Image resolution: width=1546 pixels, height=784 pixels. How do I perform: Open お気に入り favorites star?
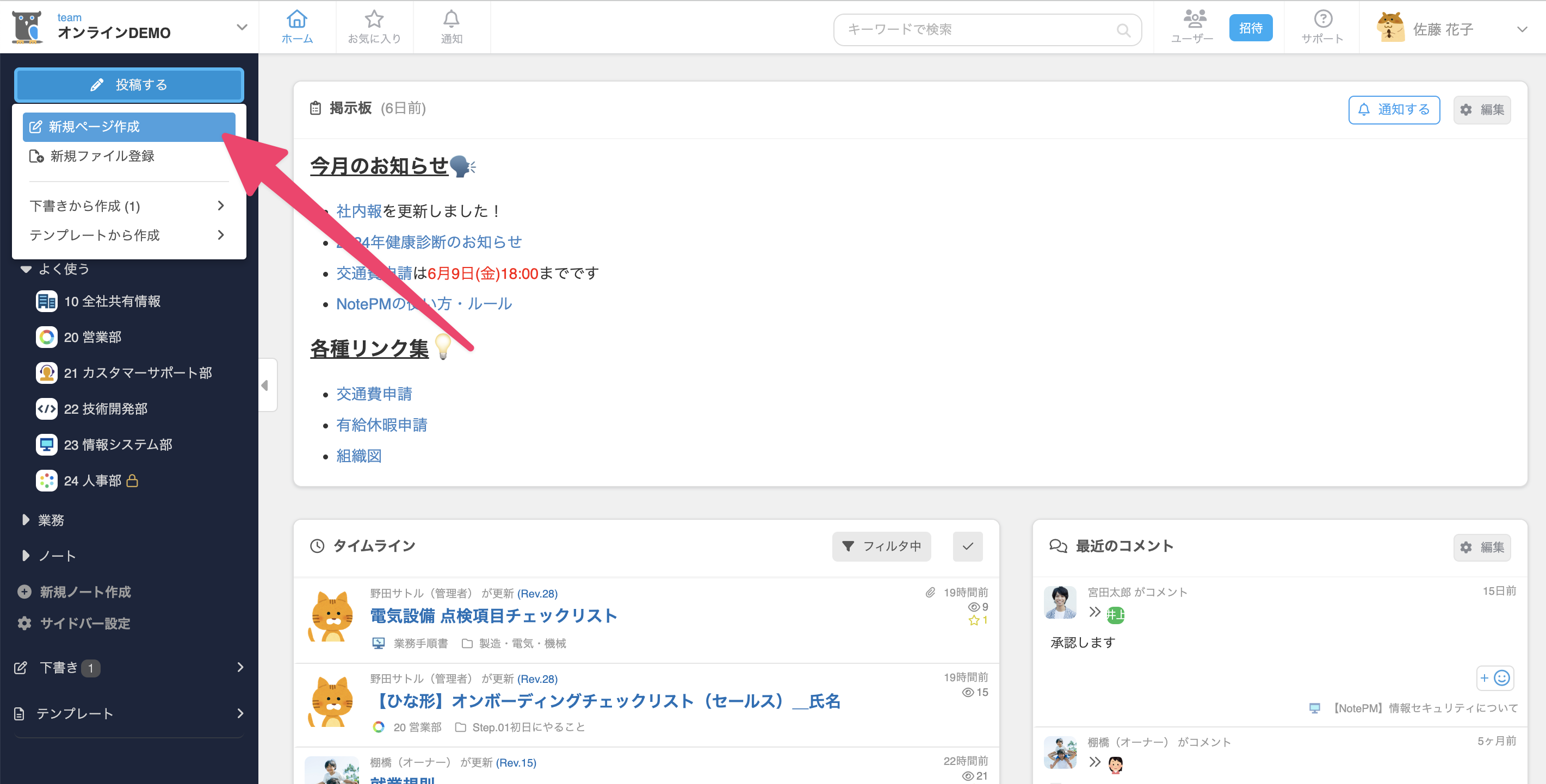pyautogui.click(x=374, y=27)
